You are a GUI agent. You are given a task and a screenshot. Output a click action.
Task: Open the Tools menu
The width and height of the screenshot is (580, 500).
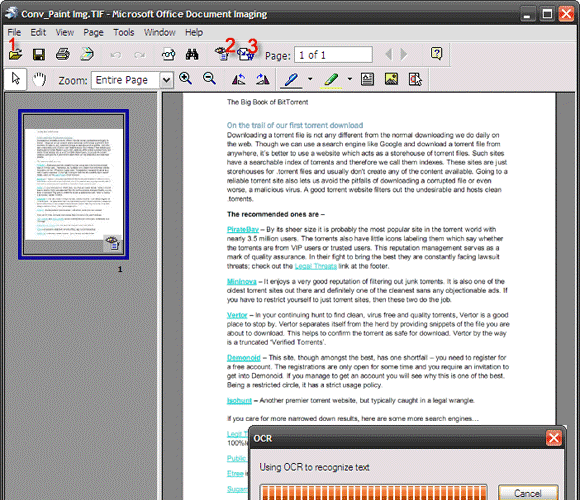(x=124, y=33)
